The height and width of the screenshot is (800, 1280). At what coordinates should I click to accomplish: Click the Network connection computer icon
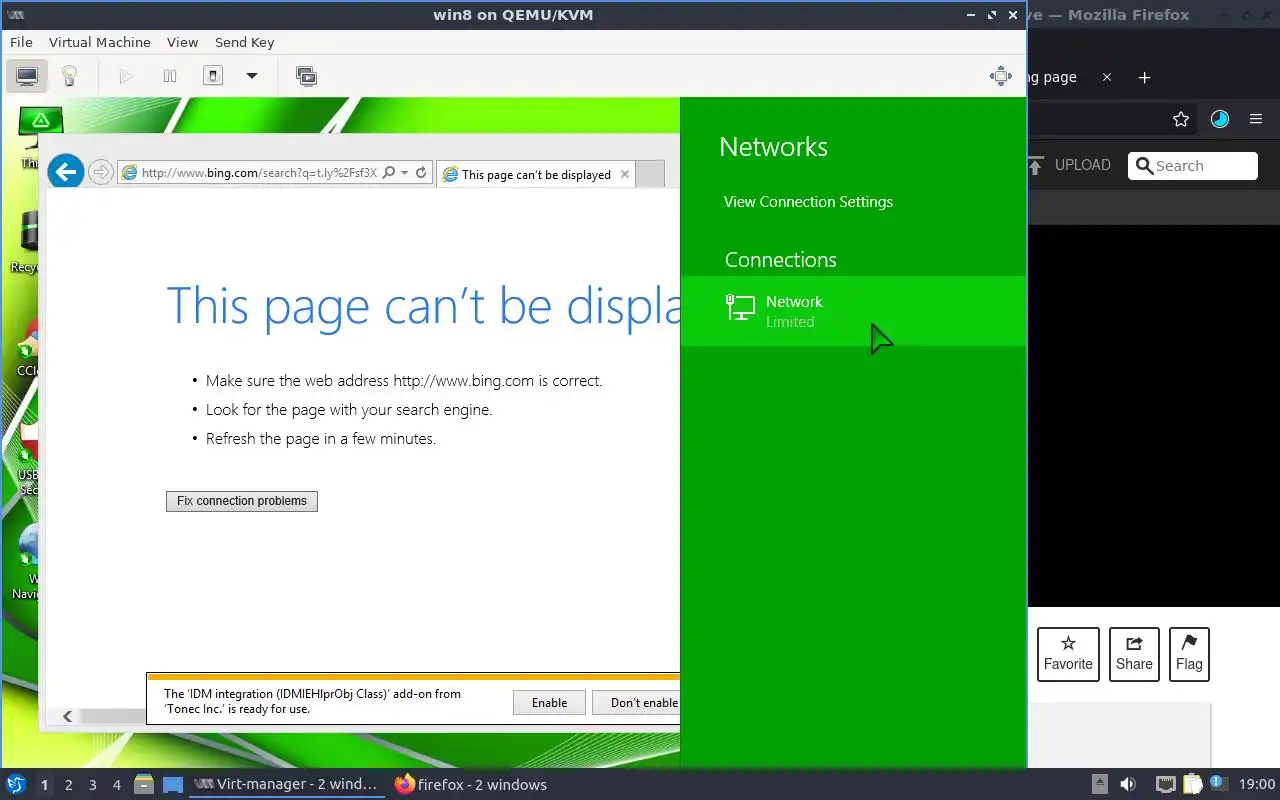point(740,308)
